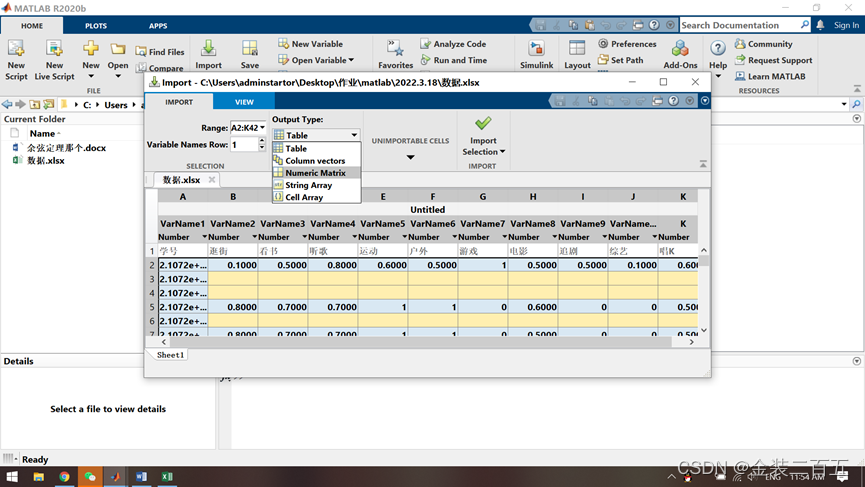Open Google Chrome from the taskbar
The image size is (865, 487).
coord(65,477)
